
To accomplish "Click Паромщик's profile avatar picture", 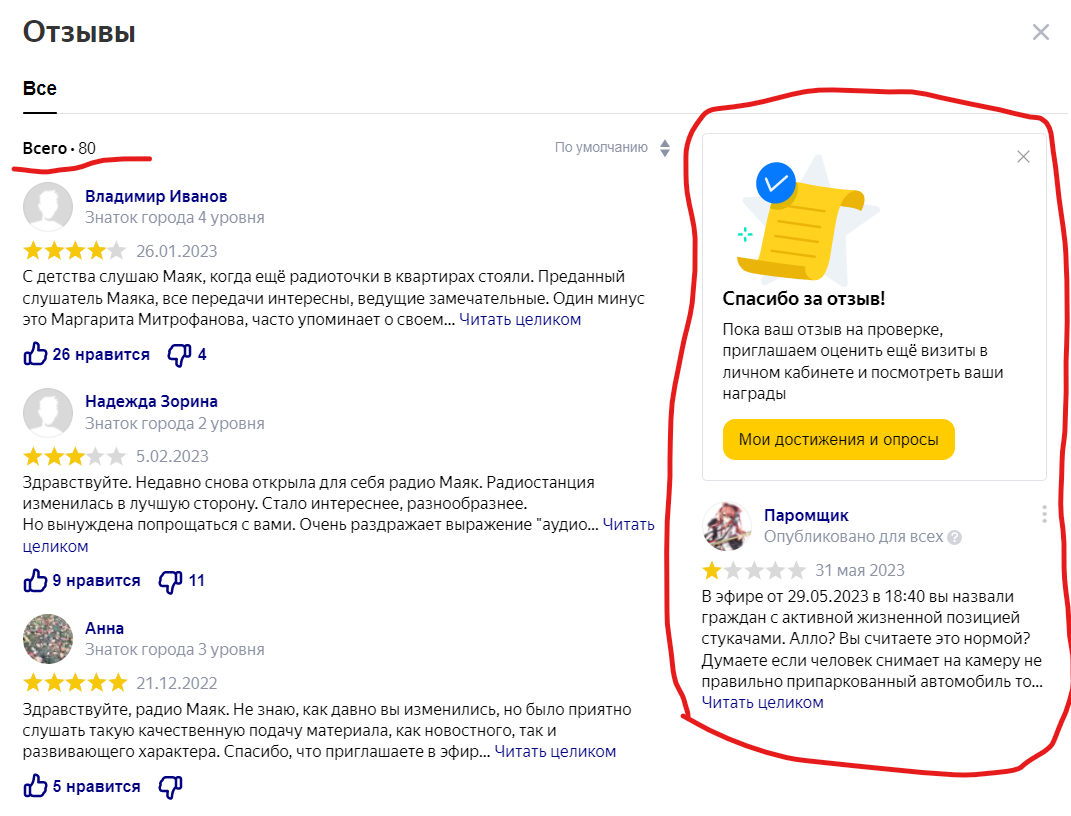I will (x=727, y=526).
